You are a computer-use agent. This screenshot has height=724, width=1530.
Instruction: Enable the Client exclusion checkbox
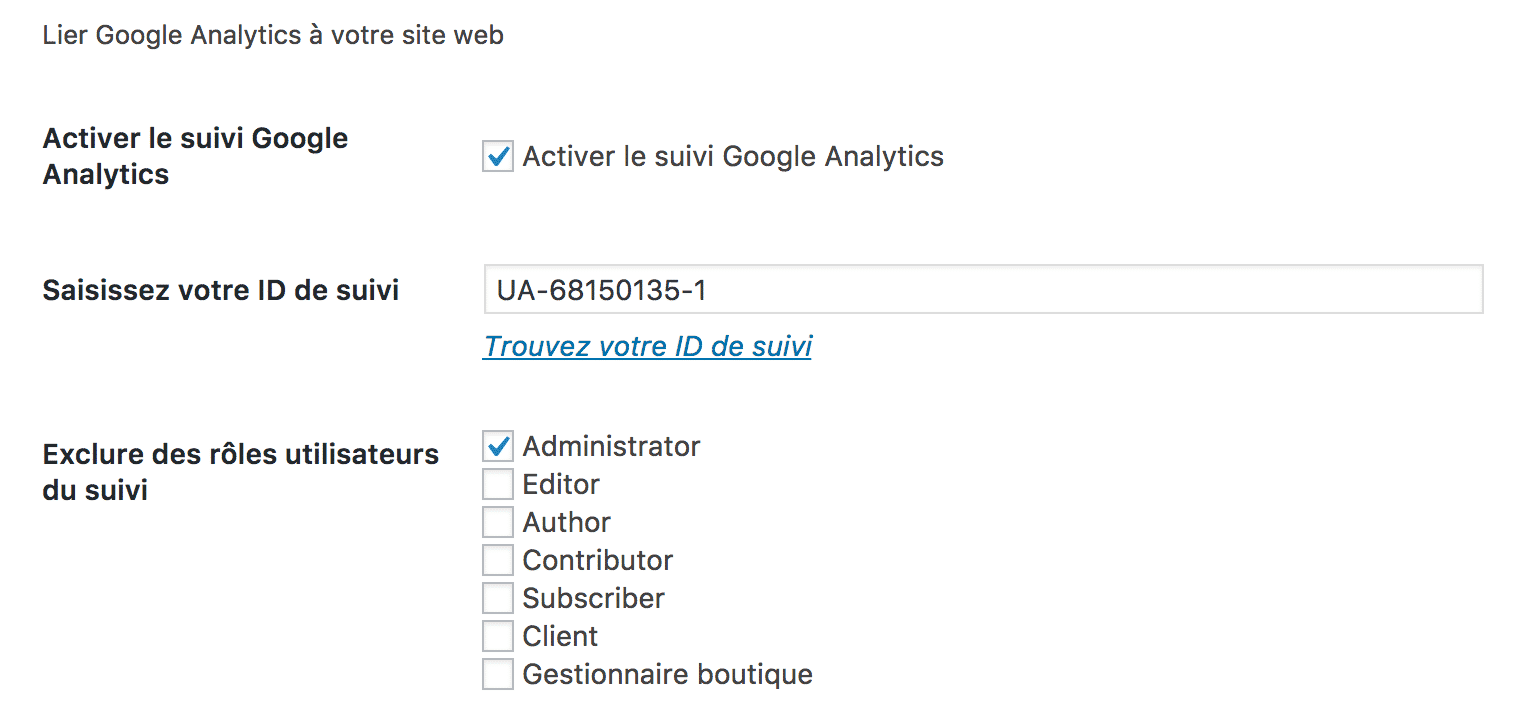(497, 636)
